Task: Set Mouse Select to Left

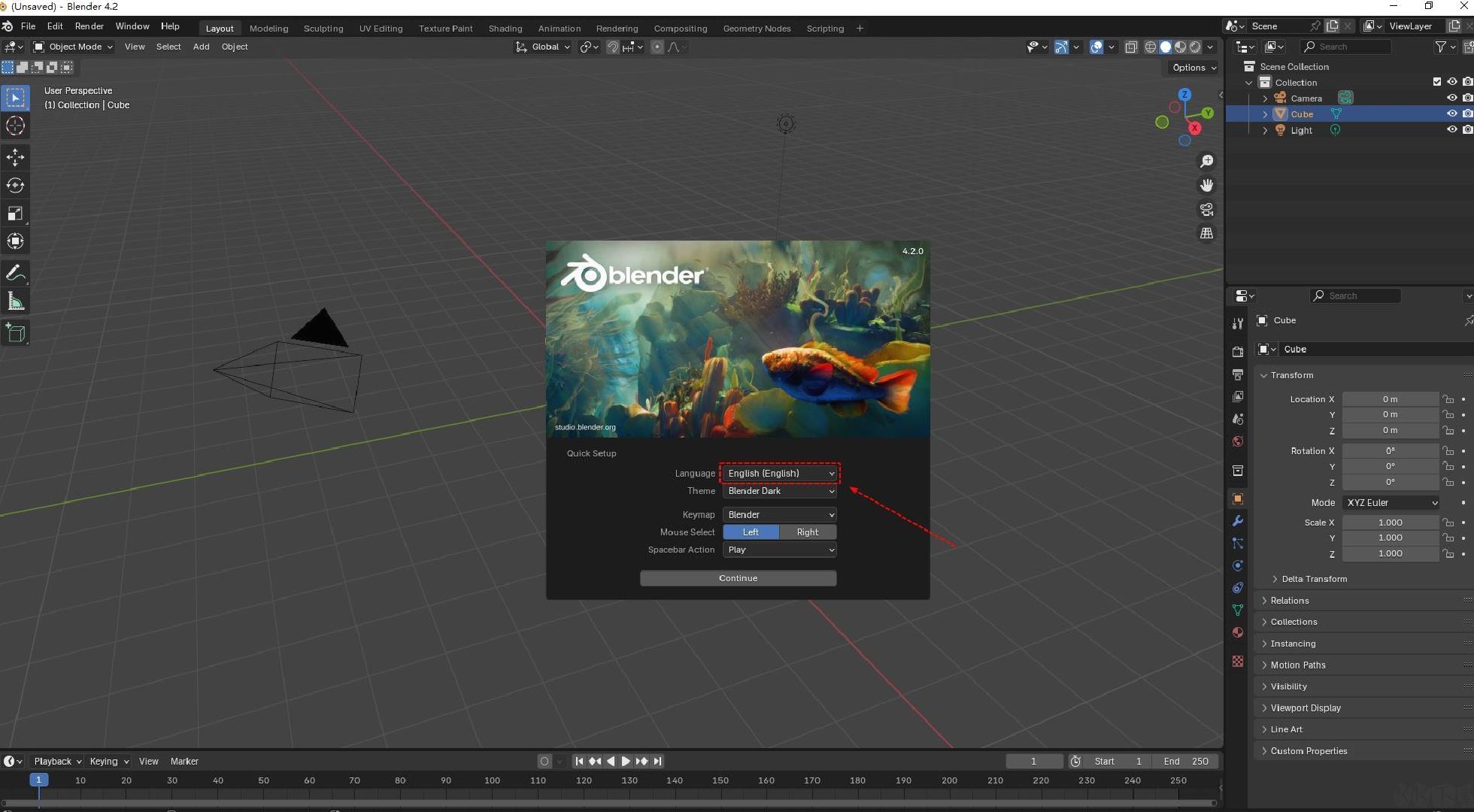Action: pyautogui.click(x=751, y=532)
